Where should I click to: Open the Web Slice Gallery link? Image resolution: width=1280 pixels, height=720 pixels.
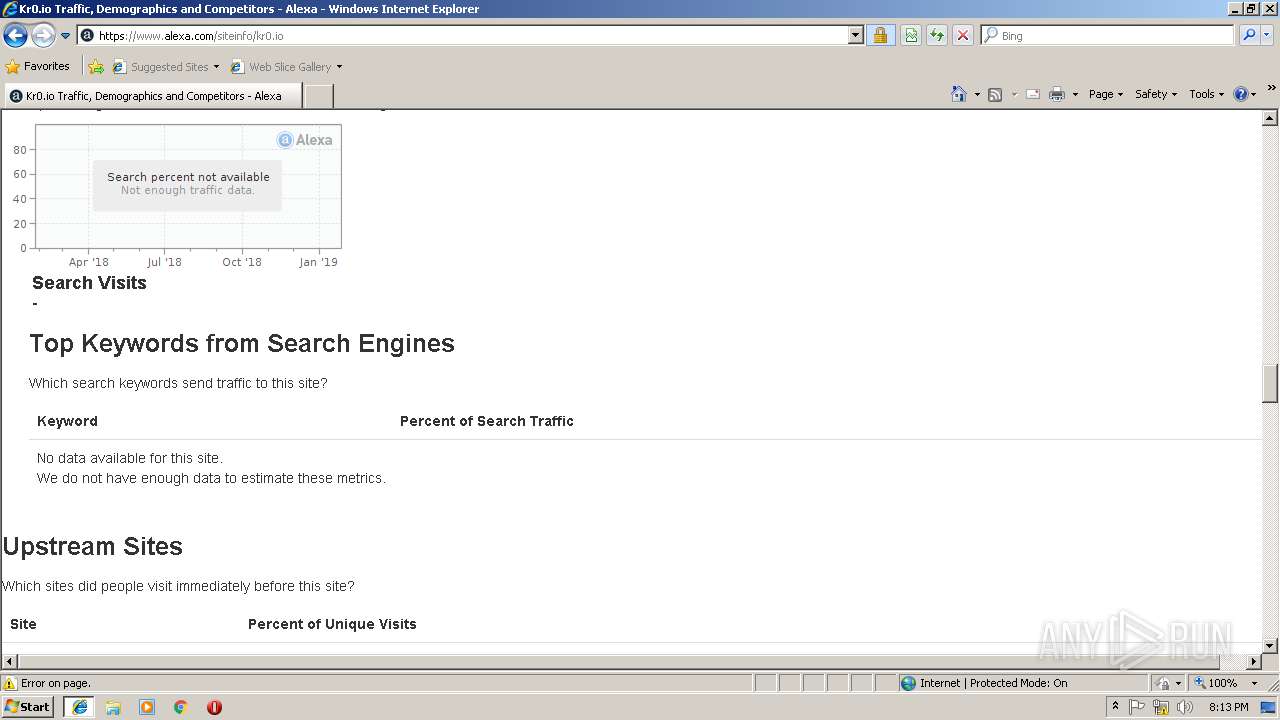(x=286, y=67)
